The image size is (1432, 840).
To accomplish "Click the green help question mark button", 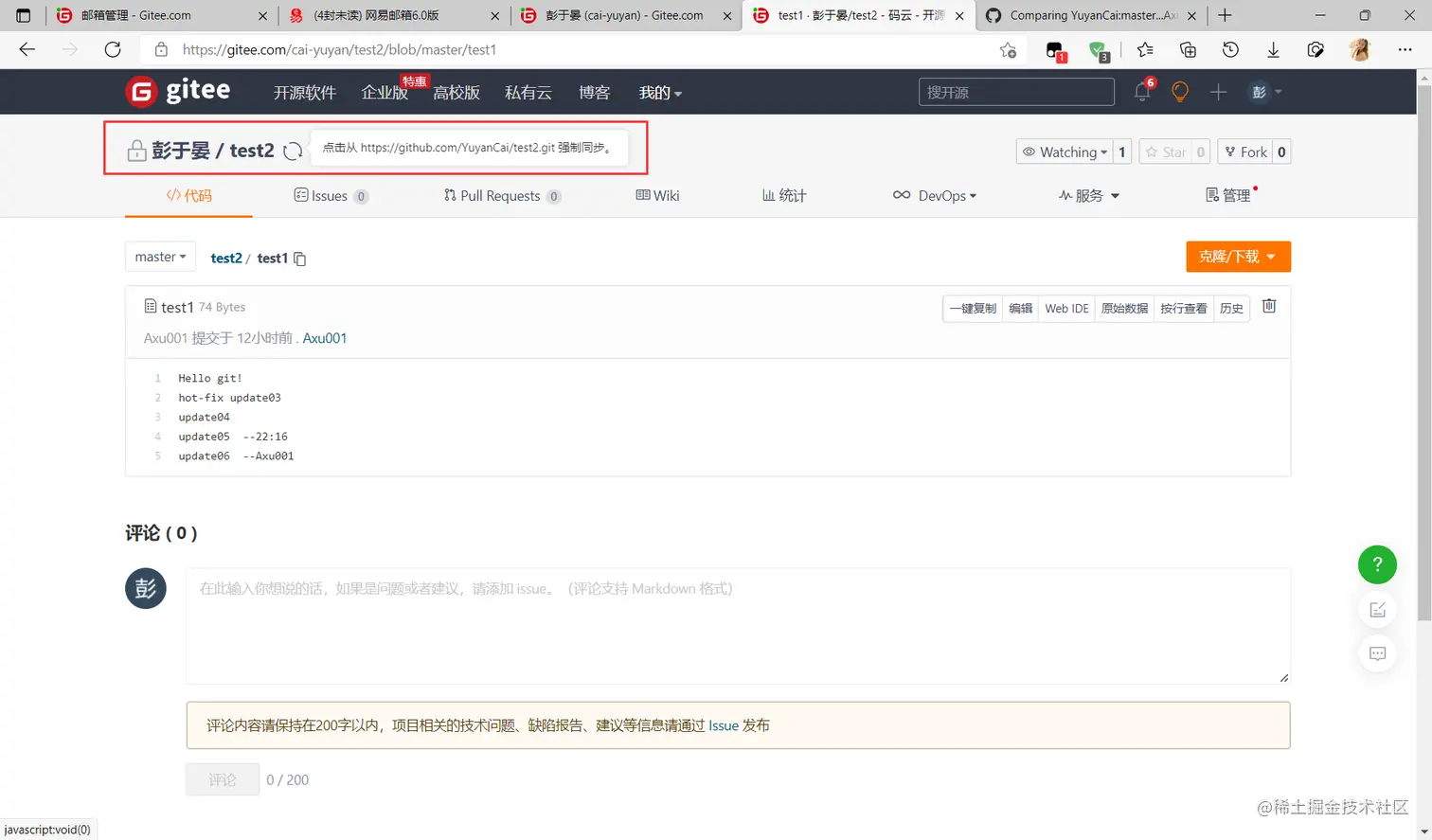I will (x=1377, y=564).
